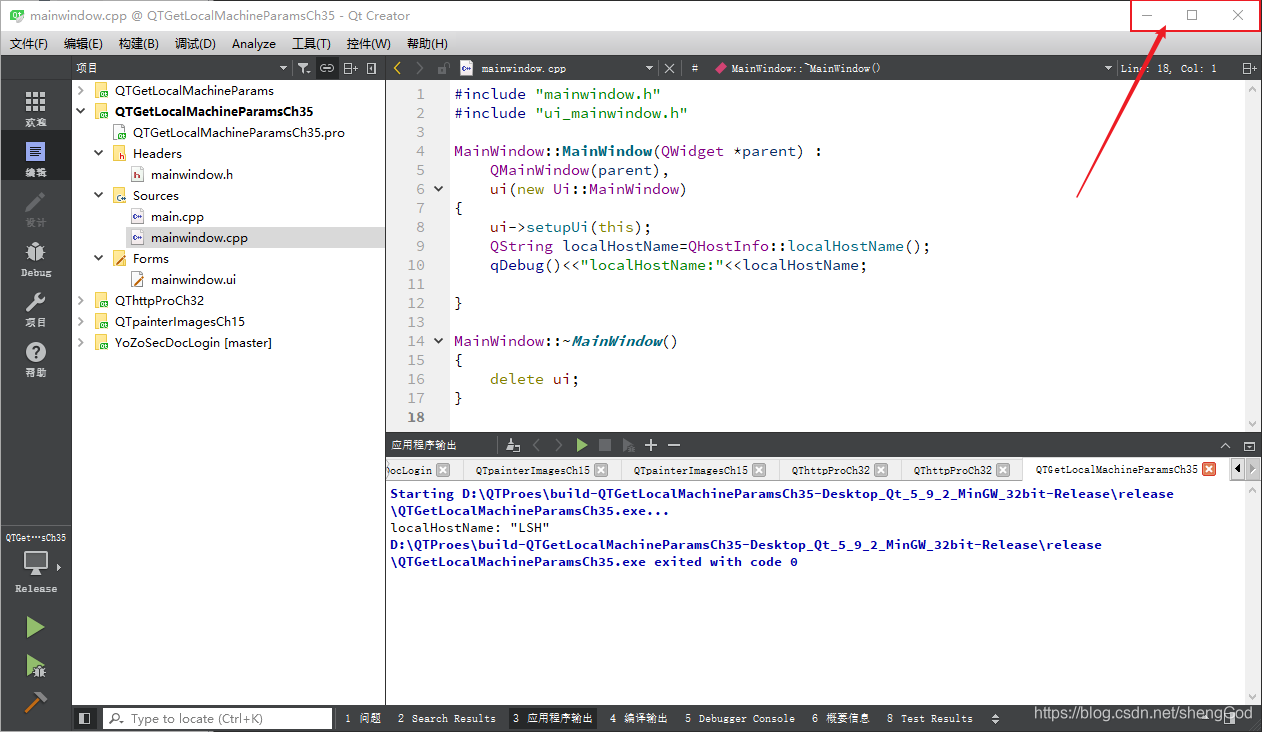
Task: Build project with the hammer icon
Action: click(36, 702)
